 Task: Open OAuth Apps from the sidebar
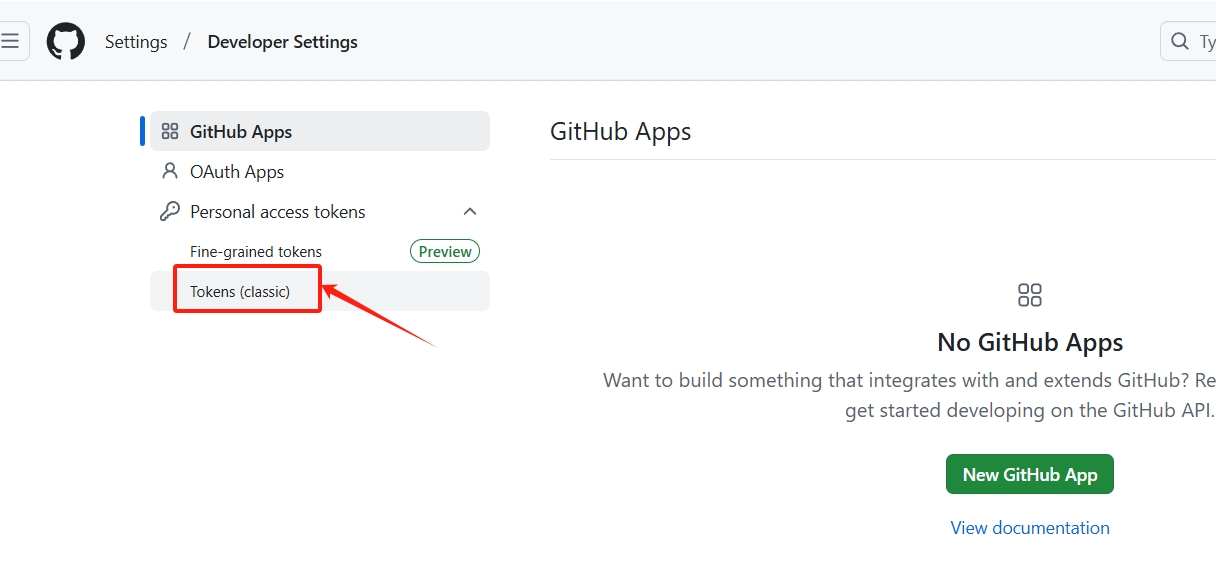(237, 172)
